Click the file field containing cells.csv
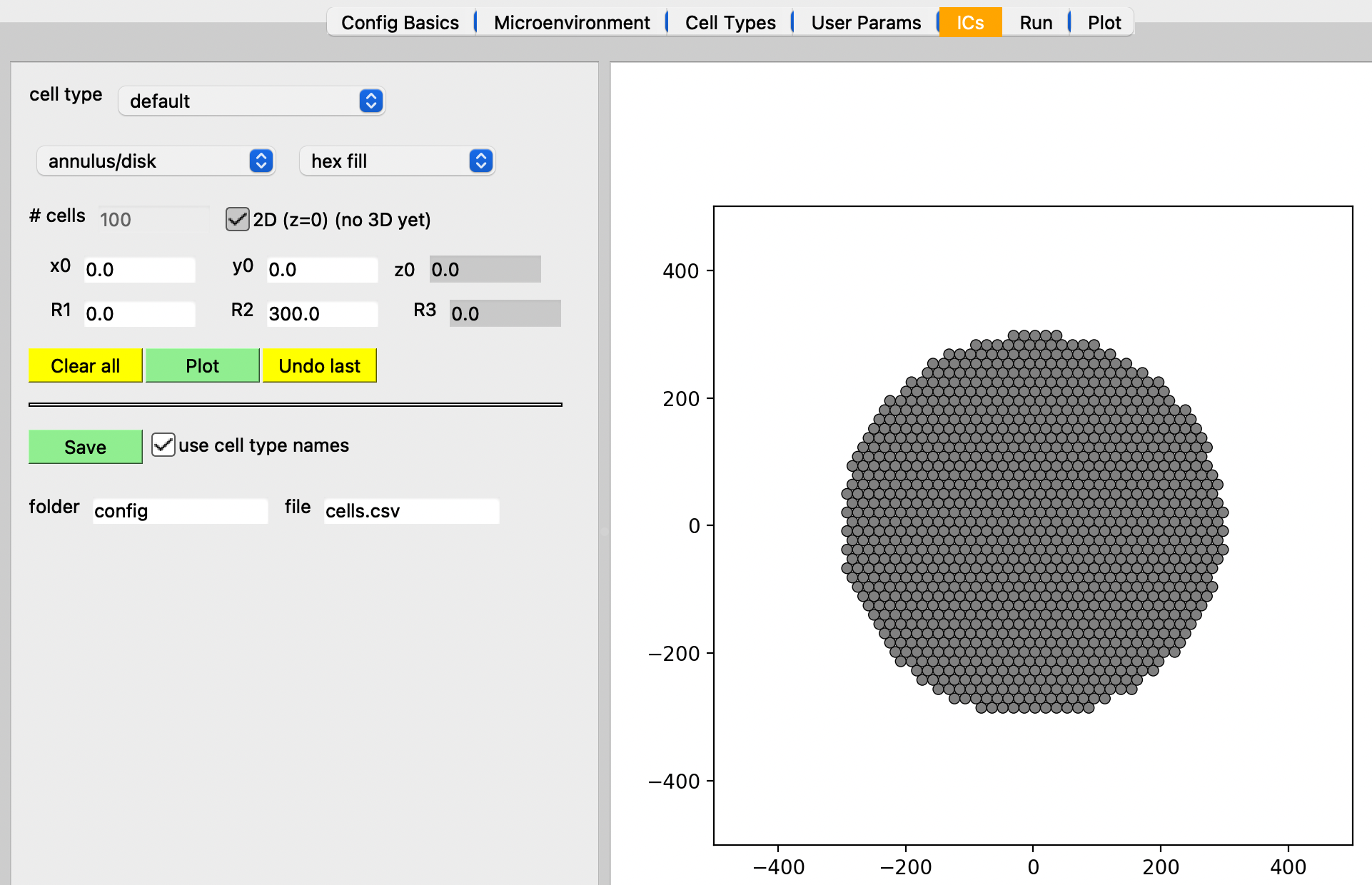Viewport: 1372px width, 885px height. (x=411, y=511)
